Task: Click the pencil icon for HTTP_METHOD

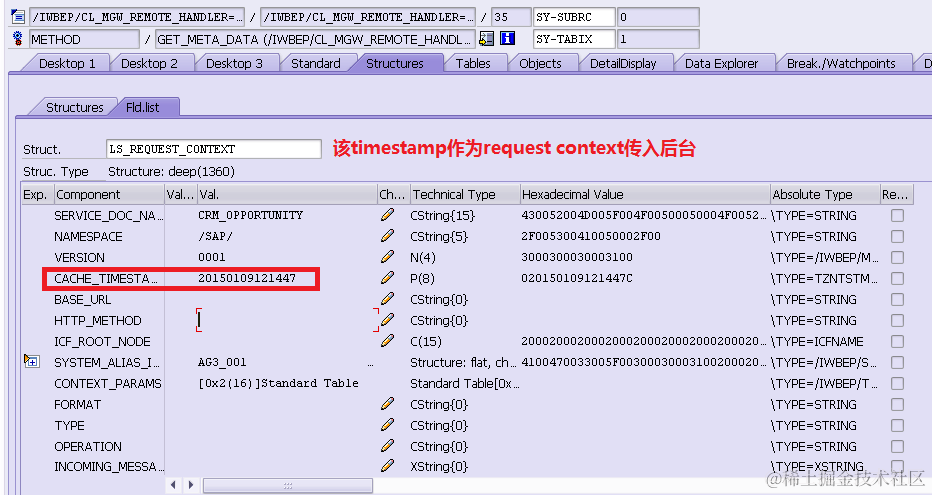Action: point(388,320)
